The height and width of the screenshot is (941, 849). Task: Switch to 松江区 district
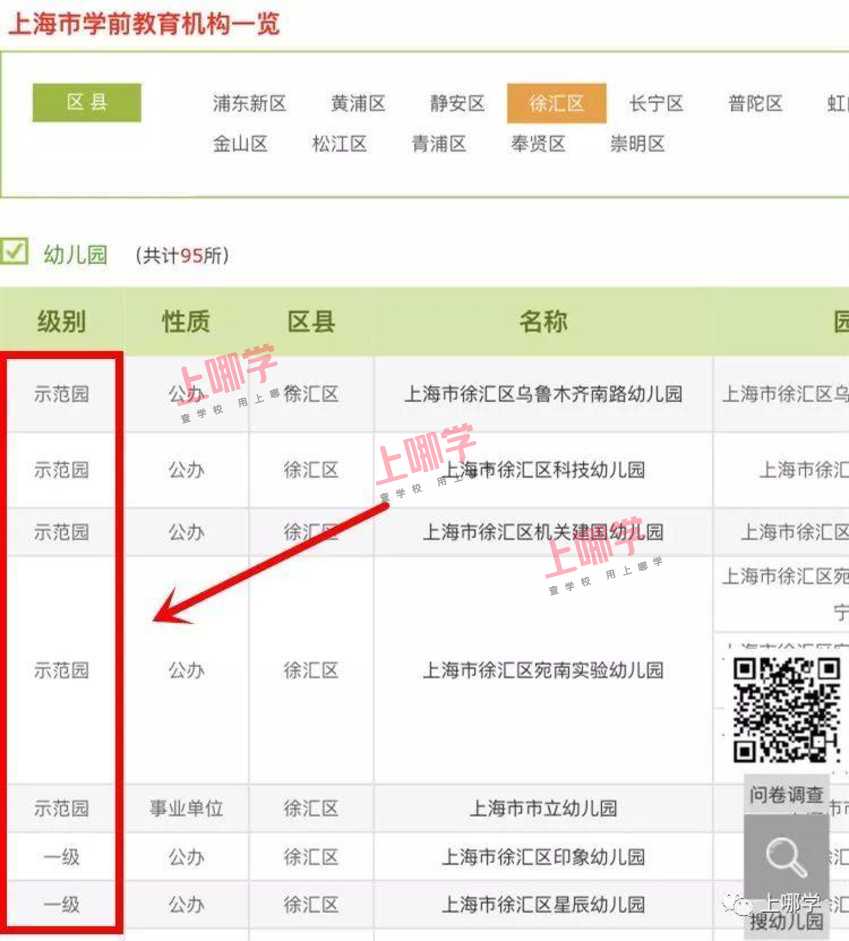click(x=339, y=144)
